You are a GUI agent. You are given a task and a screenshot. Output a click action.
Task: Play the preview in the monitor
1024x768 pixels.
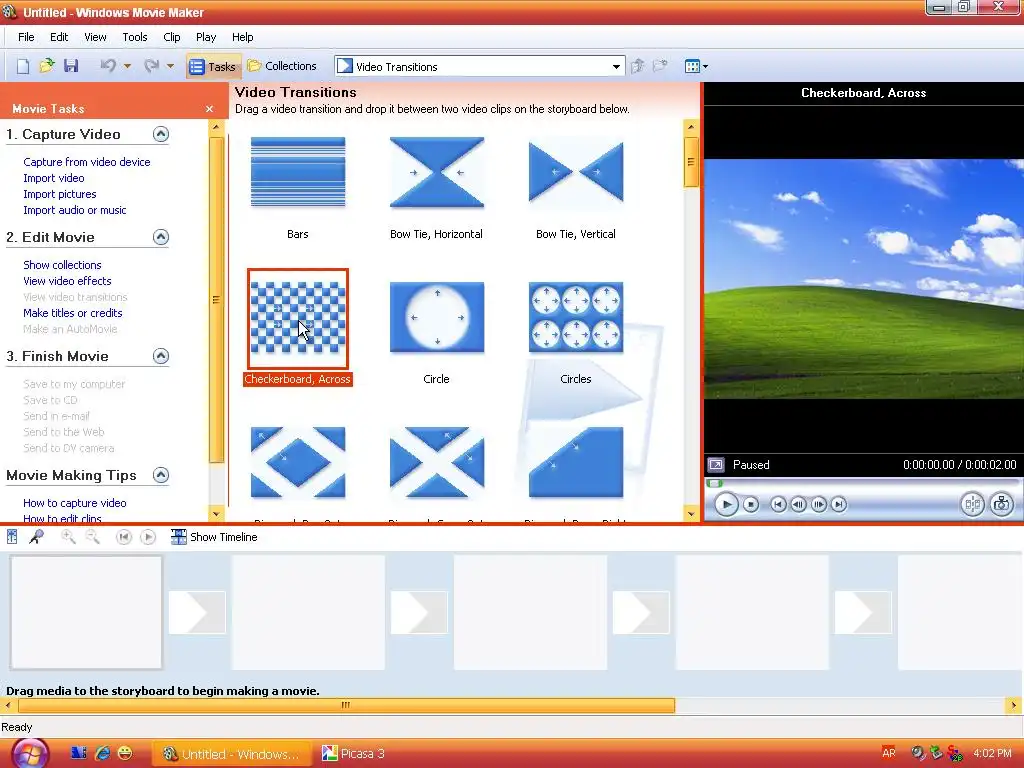click(726, 504)
